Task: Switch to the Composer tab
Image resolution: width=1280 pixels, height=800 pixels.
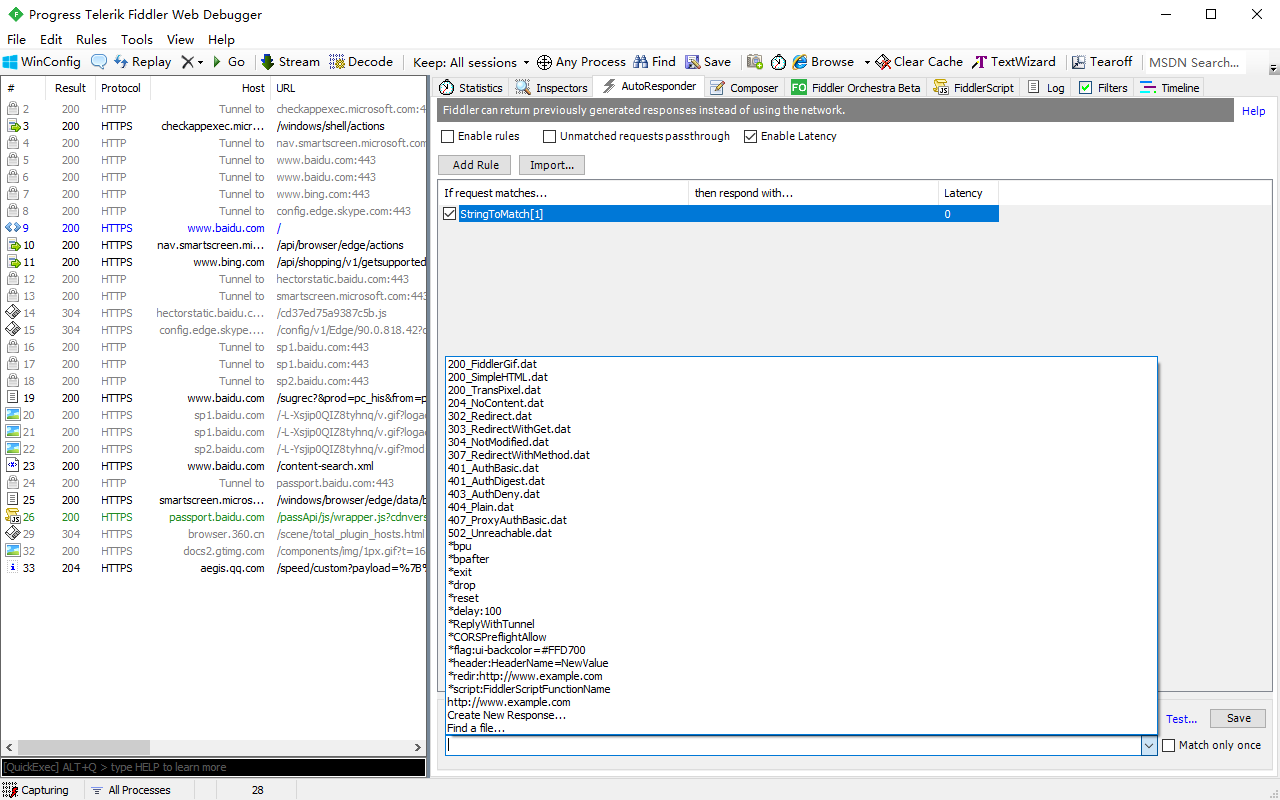Action: pyautogui.click(x=744, y=88)
